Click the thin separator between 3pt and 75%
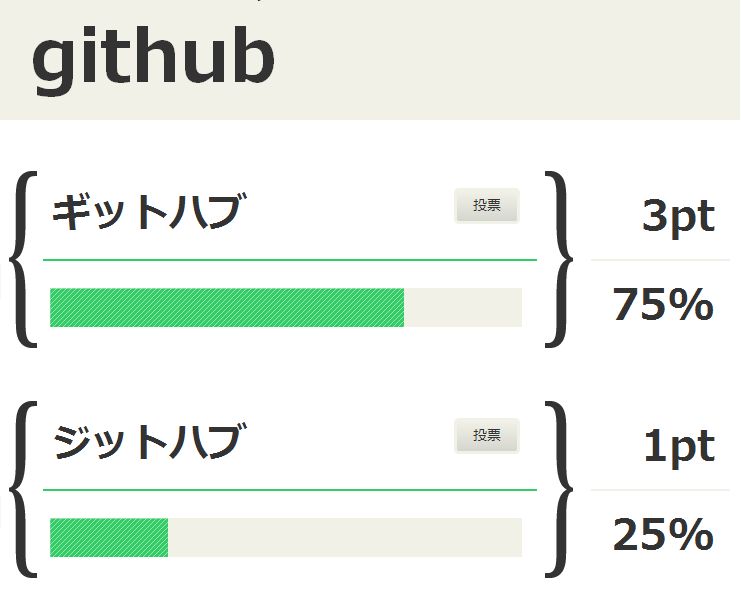This screenshot has width=741, height=589. (660, 260)
